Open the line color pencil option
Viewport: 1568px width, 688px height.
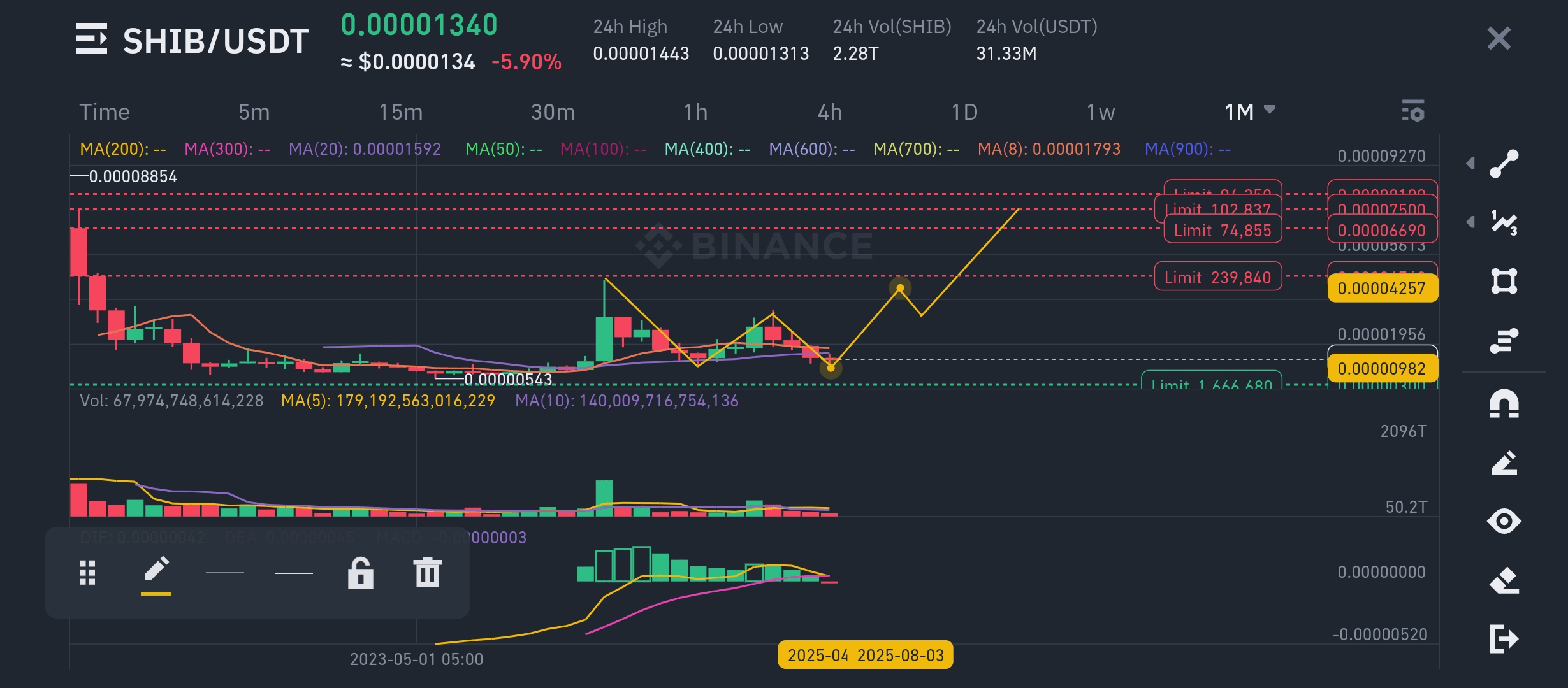[156, 571]
